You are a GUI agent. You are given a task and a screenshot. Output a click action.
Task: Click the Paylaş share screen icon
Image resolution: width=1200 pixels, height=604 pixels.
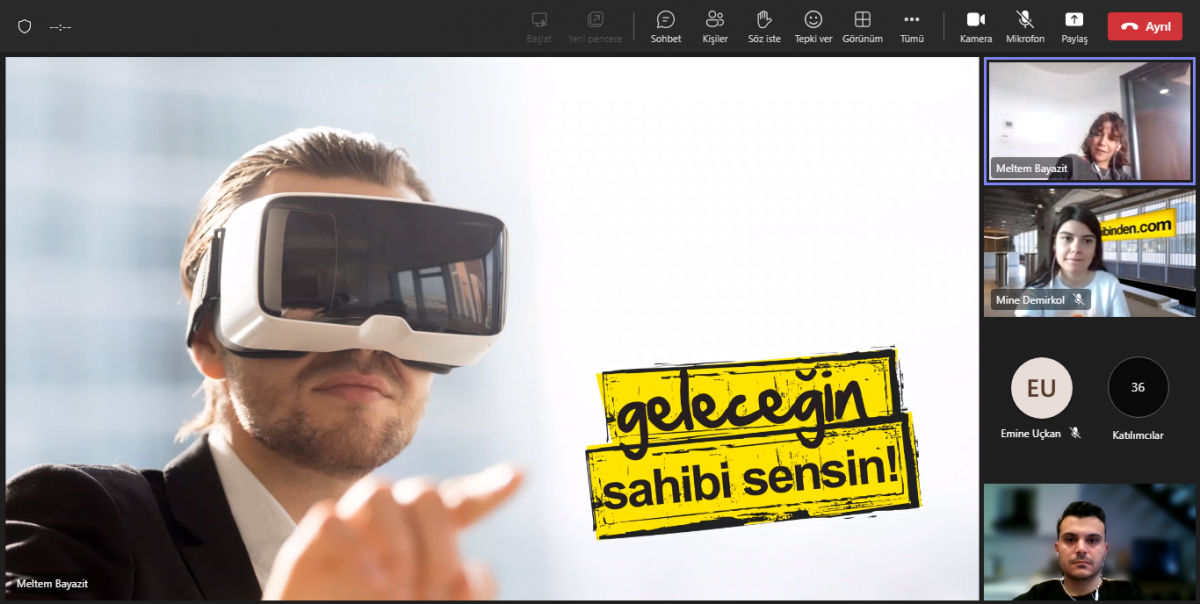click(x=1074, y=26)
